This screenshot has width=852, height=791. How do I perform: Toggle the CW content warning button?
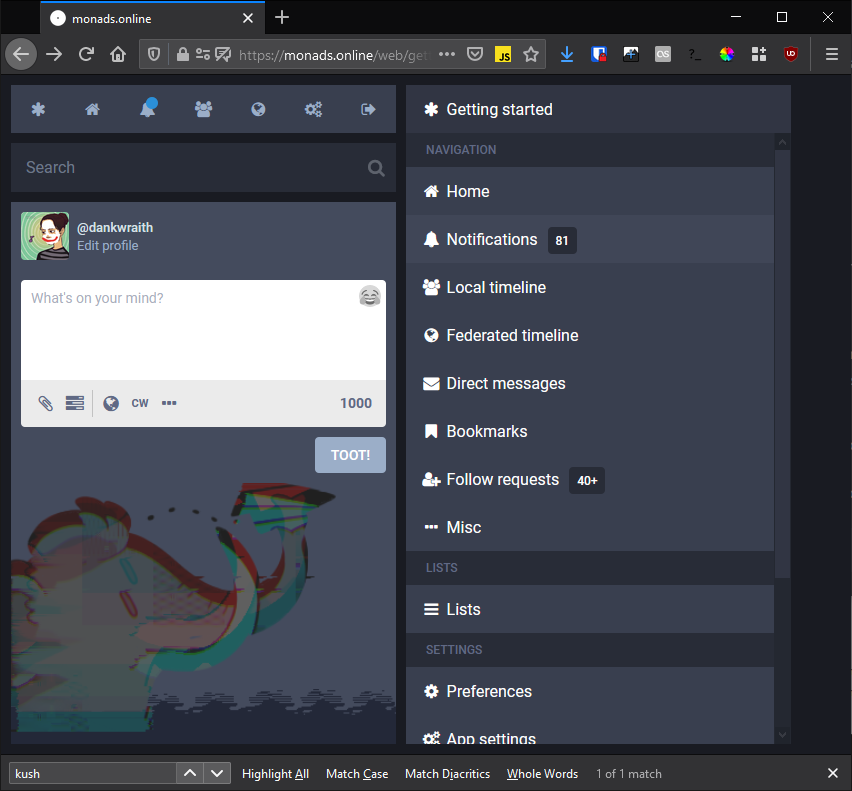(x=140, y=403)
